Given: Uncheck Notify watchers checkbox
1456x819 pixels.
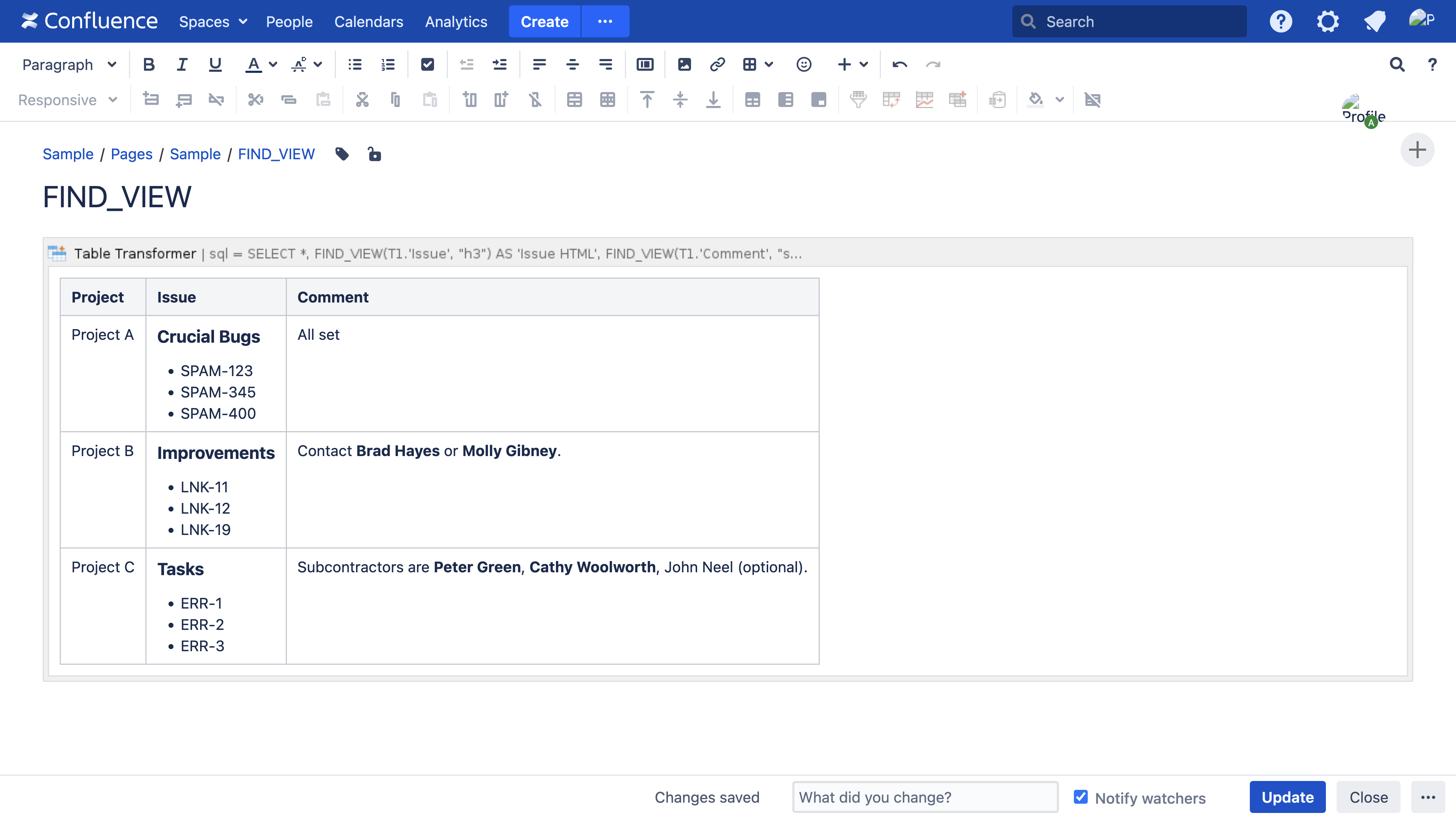Looking at the screenshot, I should [1080, 796].
